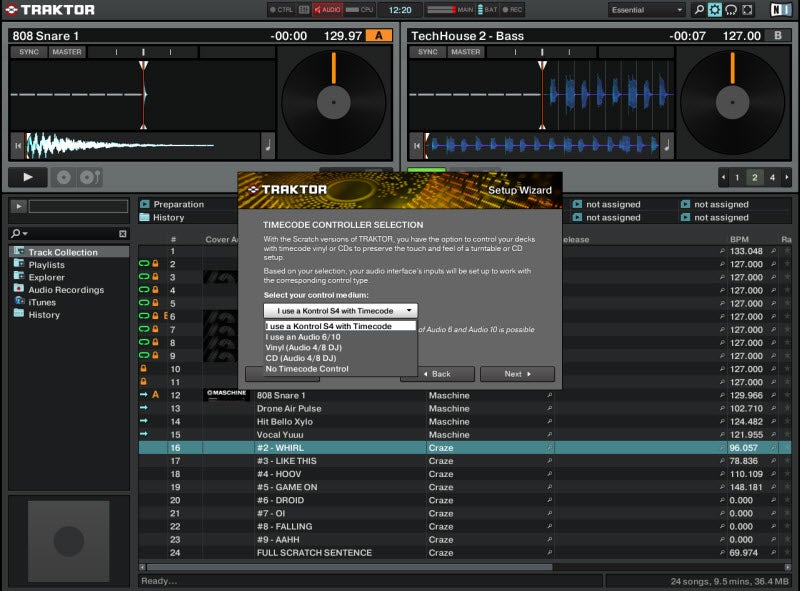Click the Deck A letter badge
Viewport: 800px width, 591px height.
point(379,36)
